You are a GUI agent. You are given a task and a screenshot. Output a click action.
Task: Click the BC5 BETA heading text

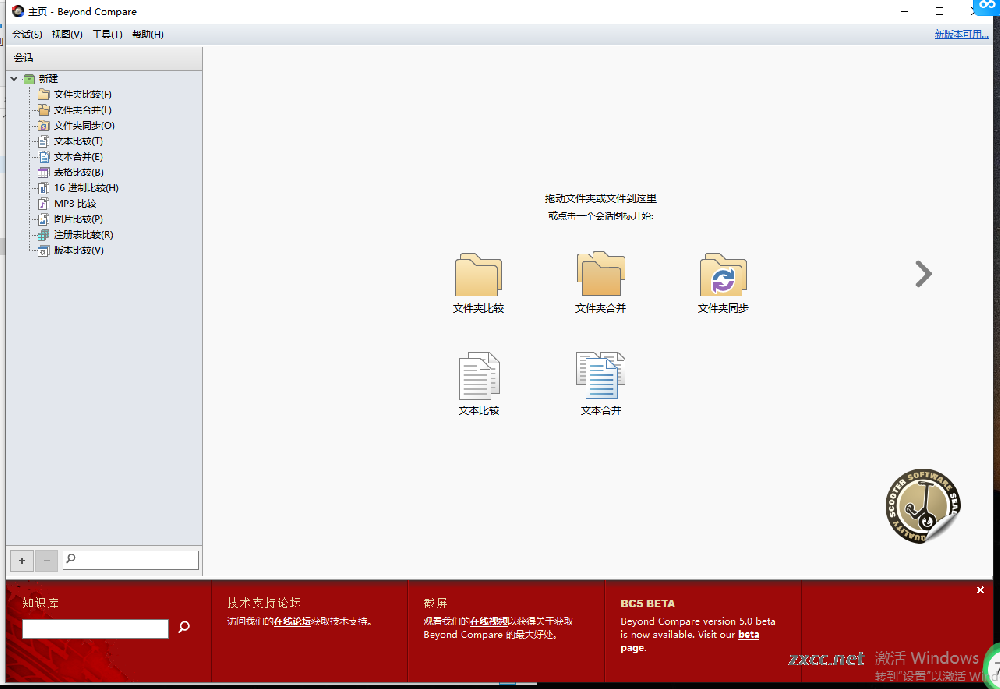(647, 604)
